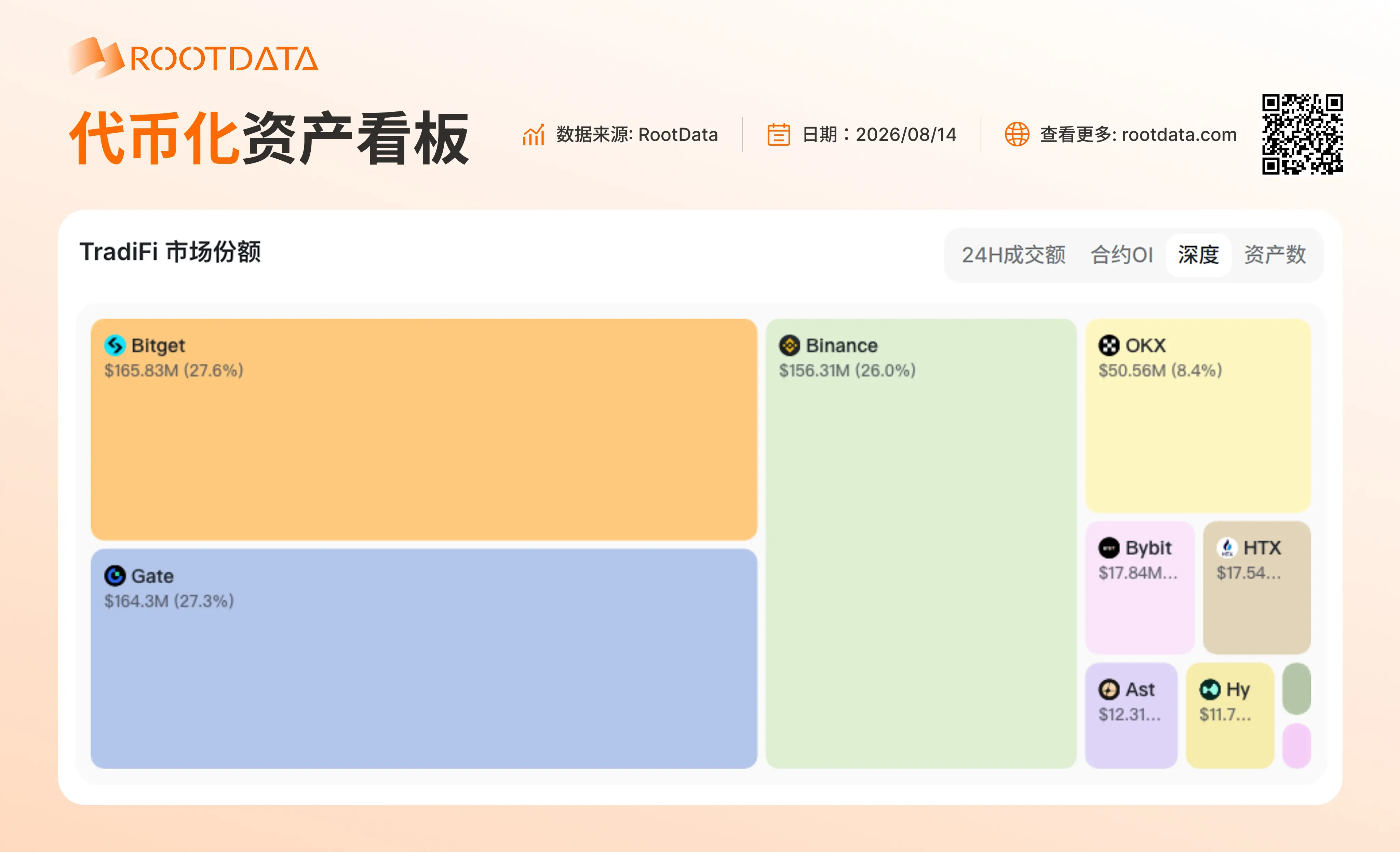Click the OKX name label
The image size is (1400, 852).
pos(1145,346)
